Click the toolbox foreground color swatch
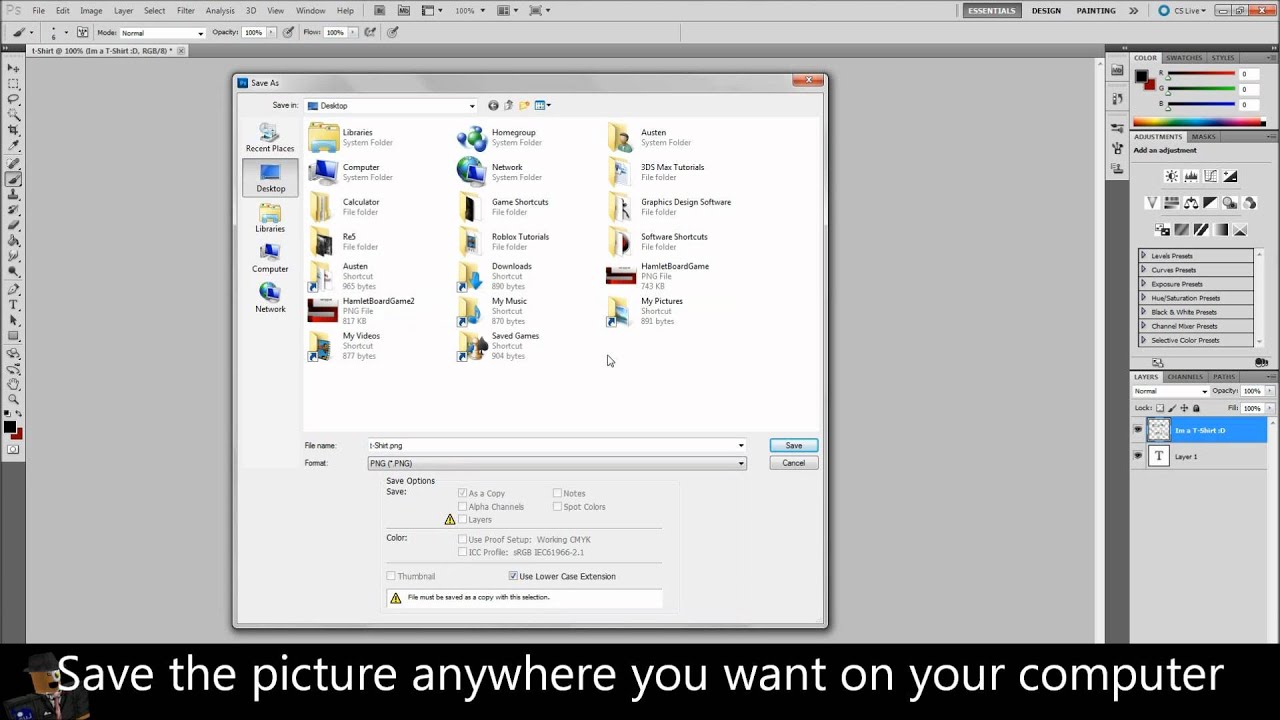Screen dimensions: 1280x720 coord(9,427)
